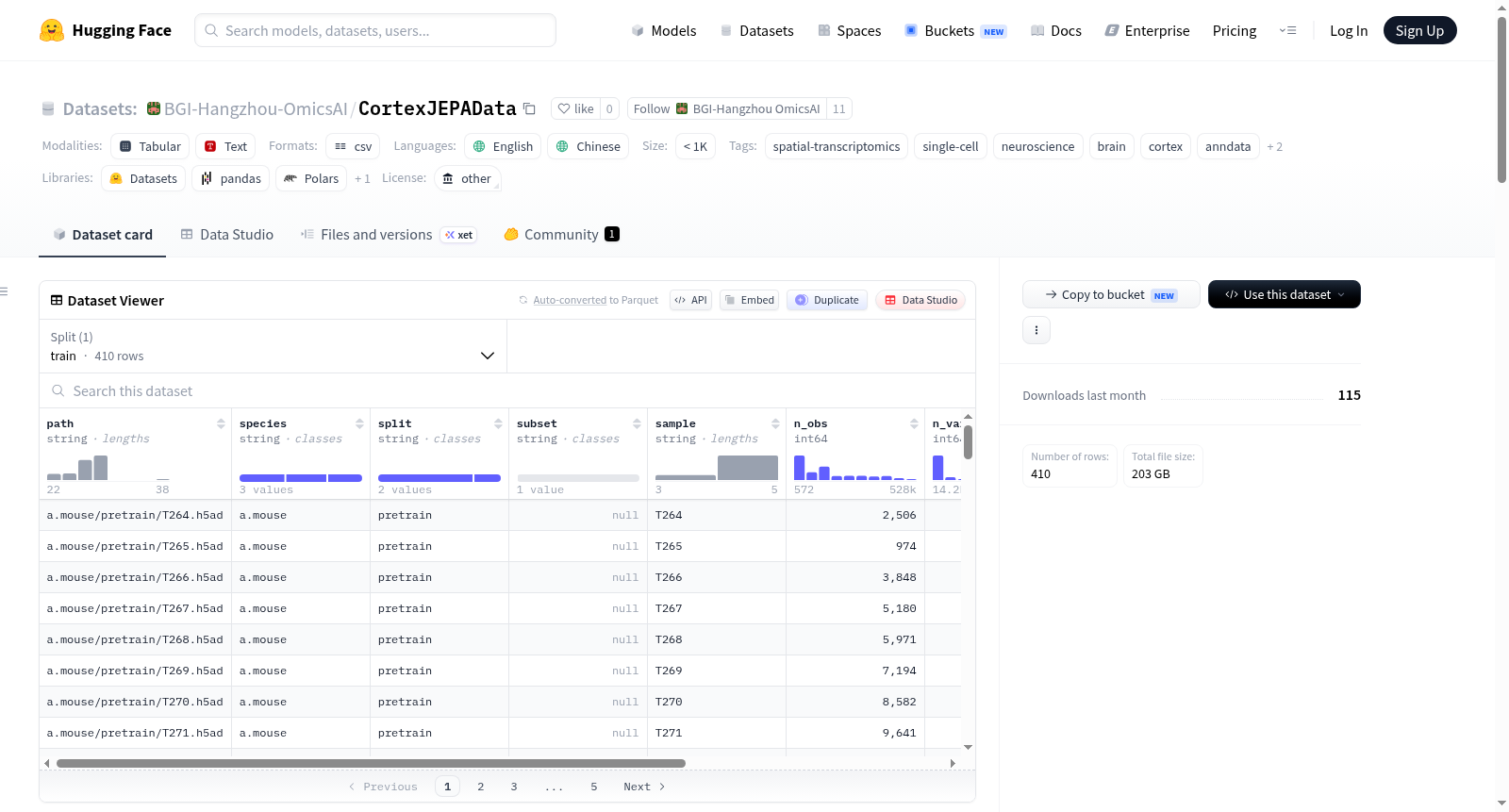The width and height of the screenshot is (1509, 812).
Task: Click the BGI-Hangzhou-OmicsAI organization avatar
Action: [x=154, y=108]
